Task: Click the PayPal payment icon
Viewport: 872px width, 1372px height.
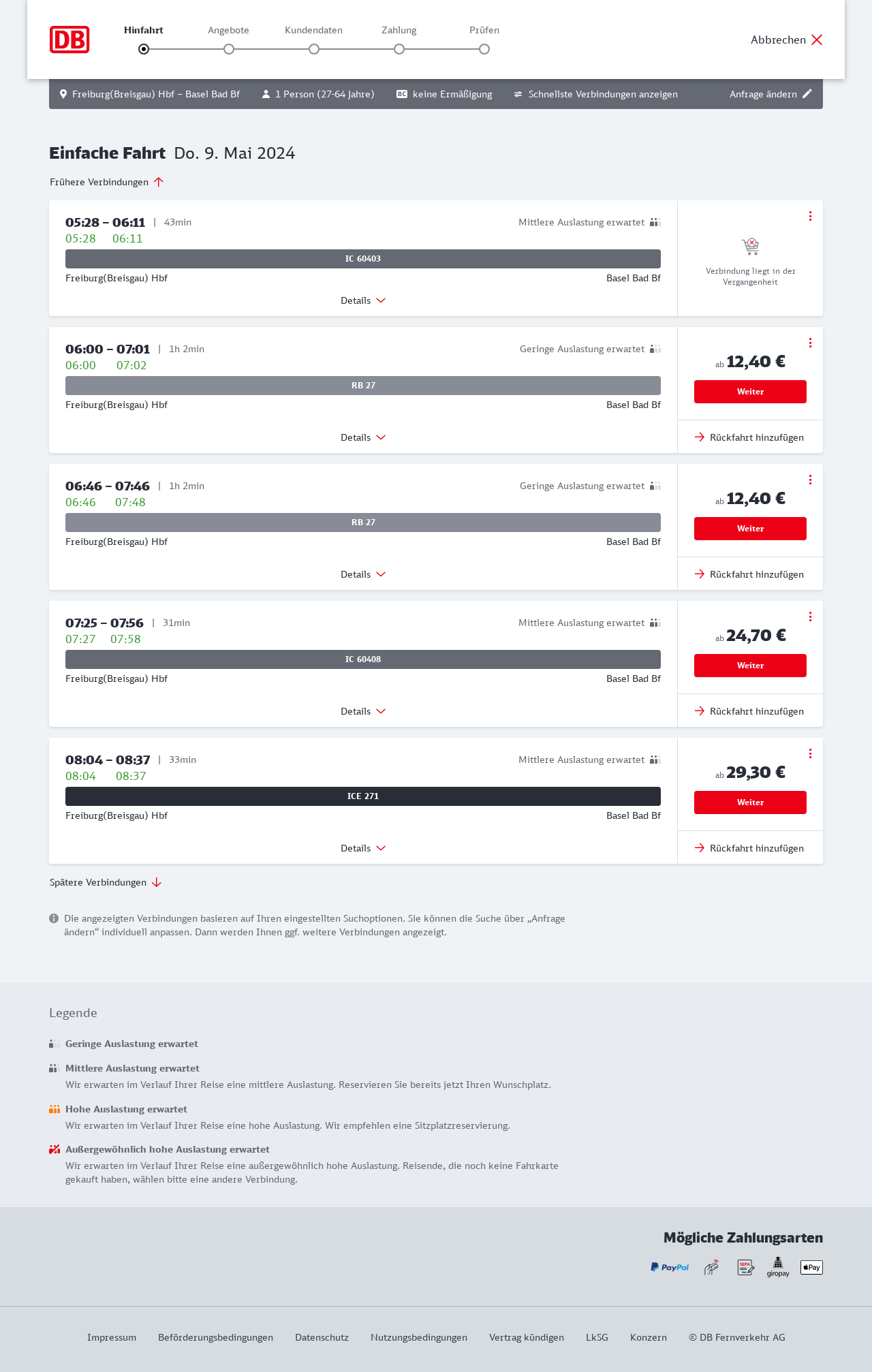Action: click(x=670, y=1267)
